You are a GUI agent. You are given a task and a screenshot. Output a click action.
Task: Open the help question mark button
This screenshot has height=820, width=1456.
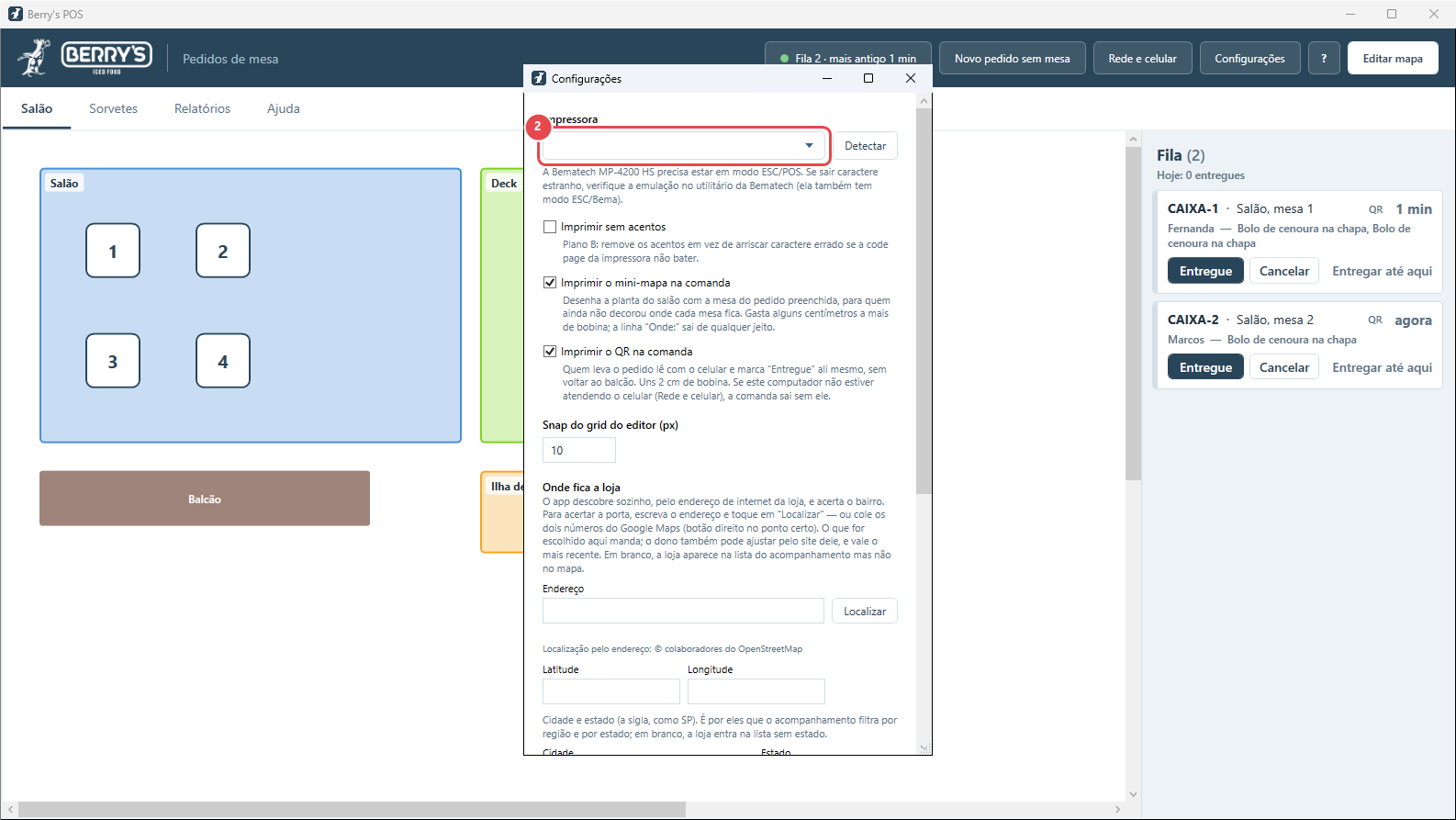pos(1324,58)
